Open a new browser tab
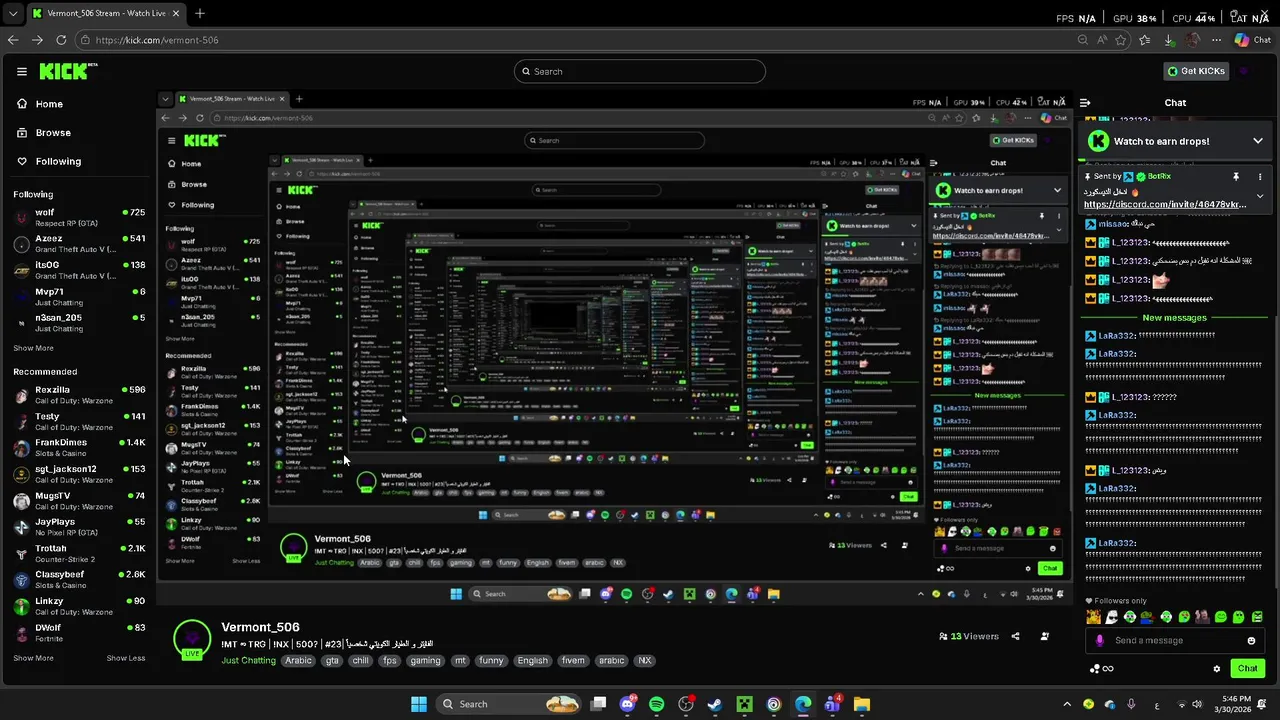The height and width of the screenshot is (720, 1280). (x=199, y=14)
